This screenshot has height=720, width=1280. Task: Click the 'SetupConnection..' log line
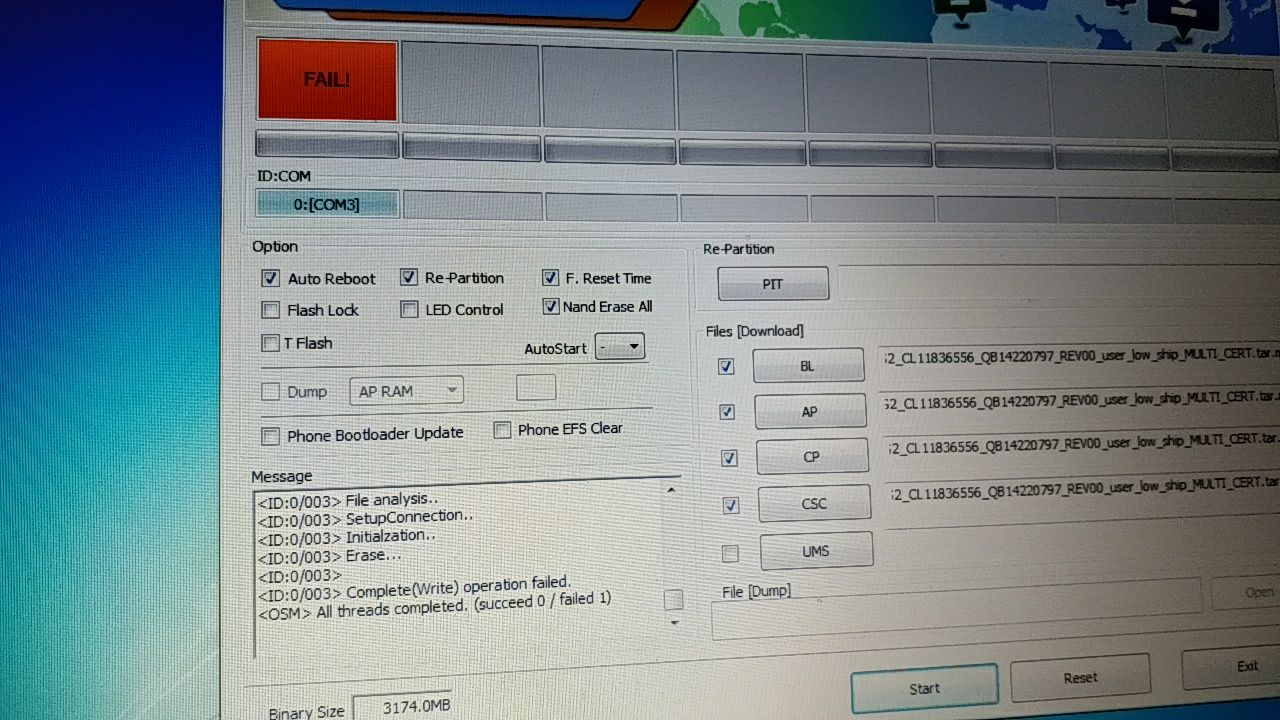(x=365, y=518)
